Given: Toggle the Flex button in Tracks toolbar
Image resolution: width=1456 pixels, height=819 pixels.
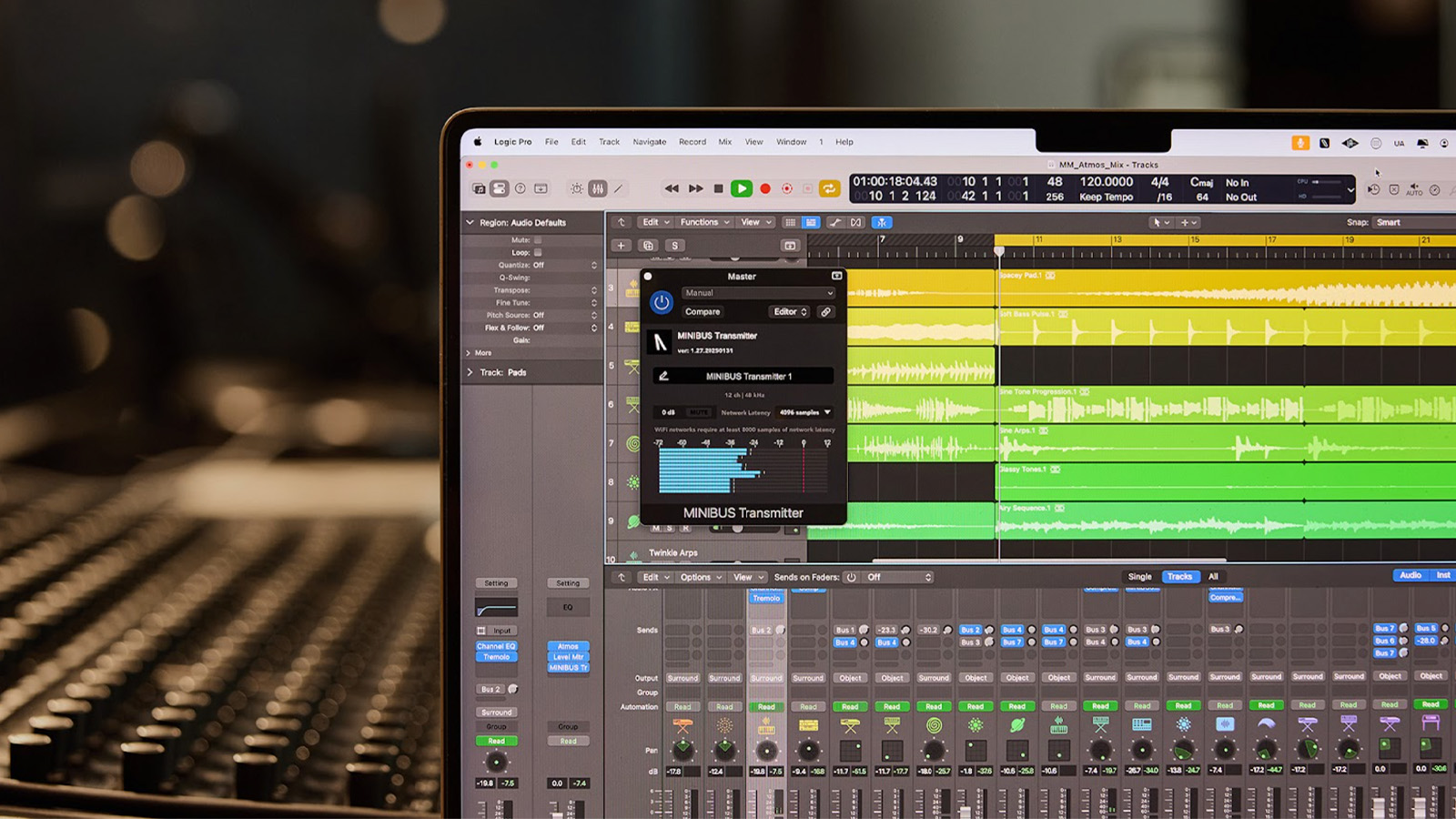Looking at the screenshot, I should 856,222.
